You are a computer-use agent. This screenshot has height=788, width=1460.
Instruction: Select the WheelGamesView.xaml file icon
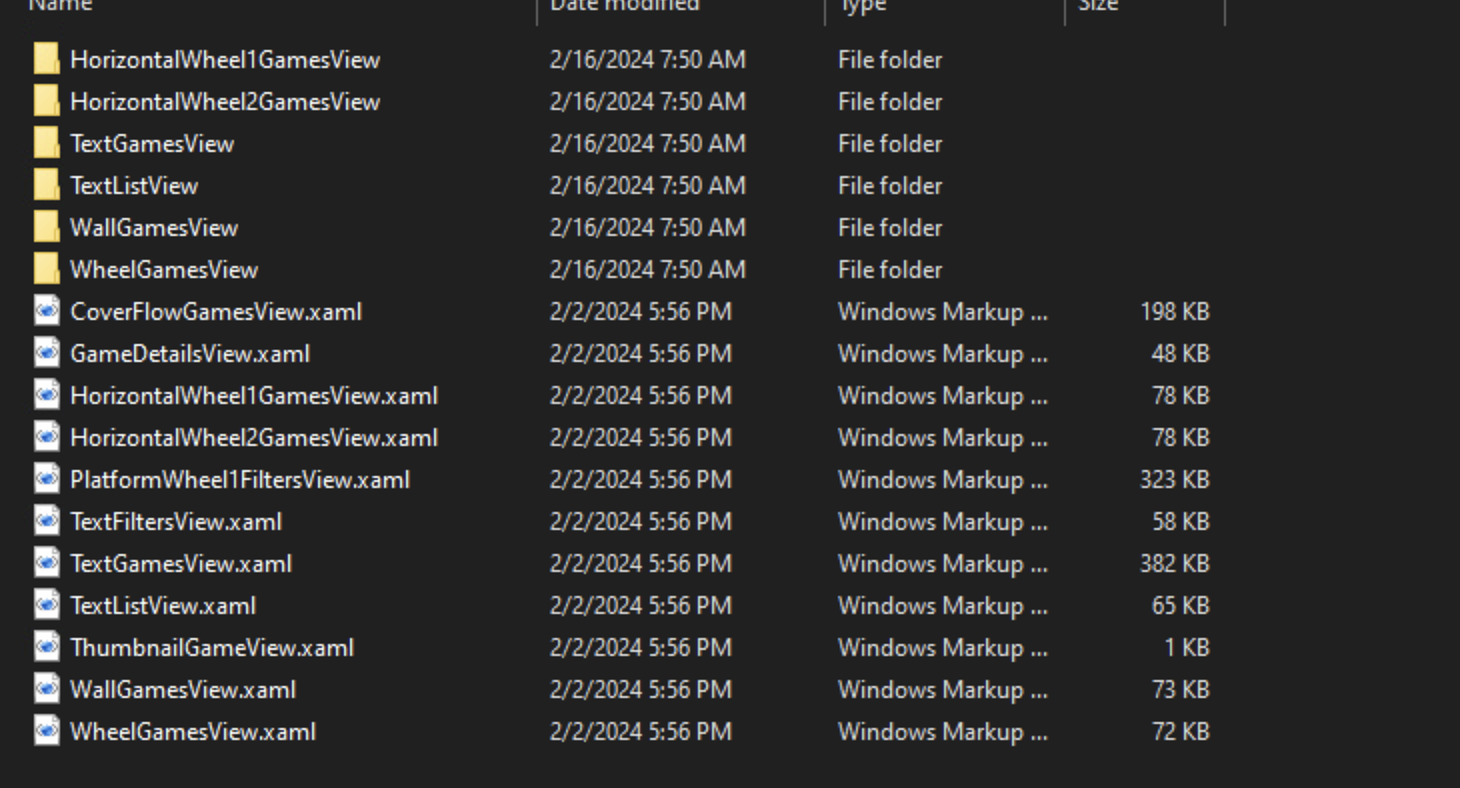click(x=46, y=731)
